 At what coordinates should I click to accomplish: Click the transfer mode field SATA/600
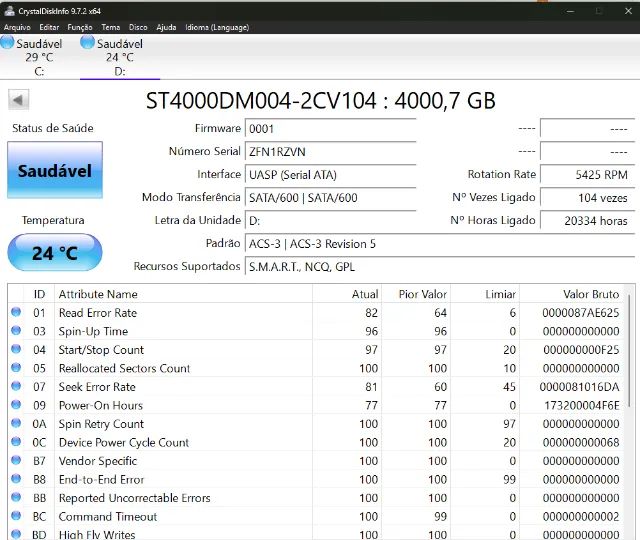coord(330,198)
